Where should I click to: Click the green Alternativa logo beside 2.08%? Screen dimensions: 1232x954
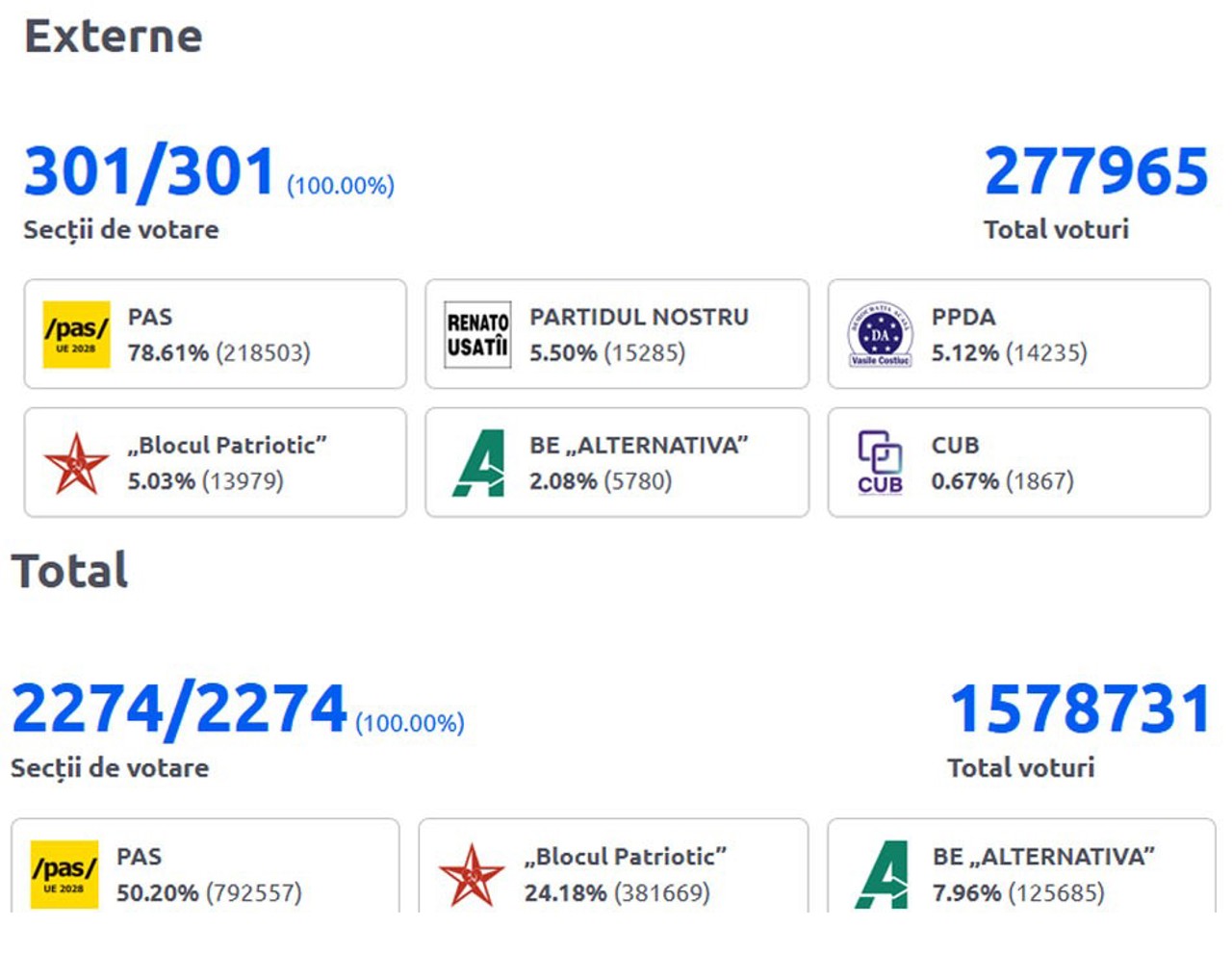[477, 463]
